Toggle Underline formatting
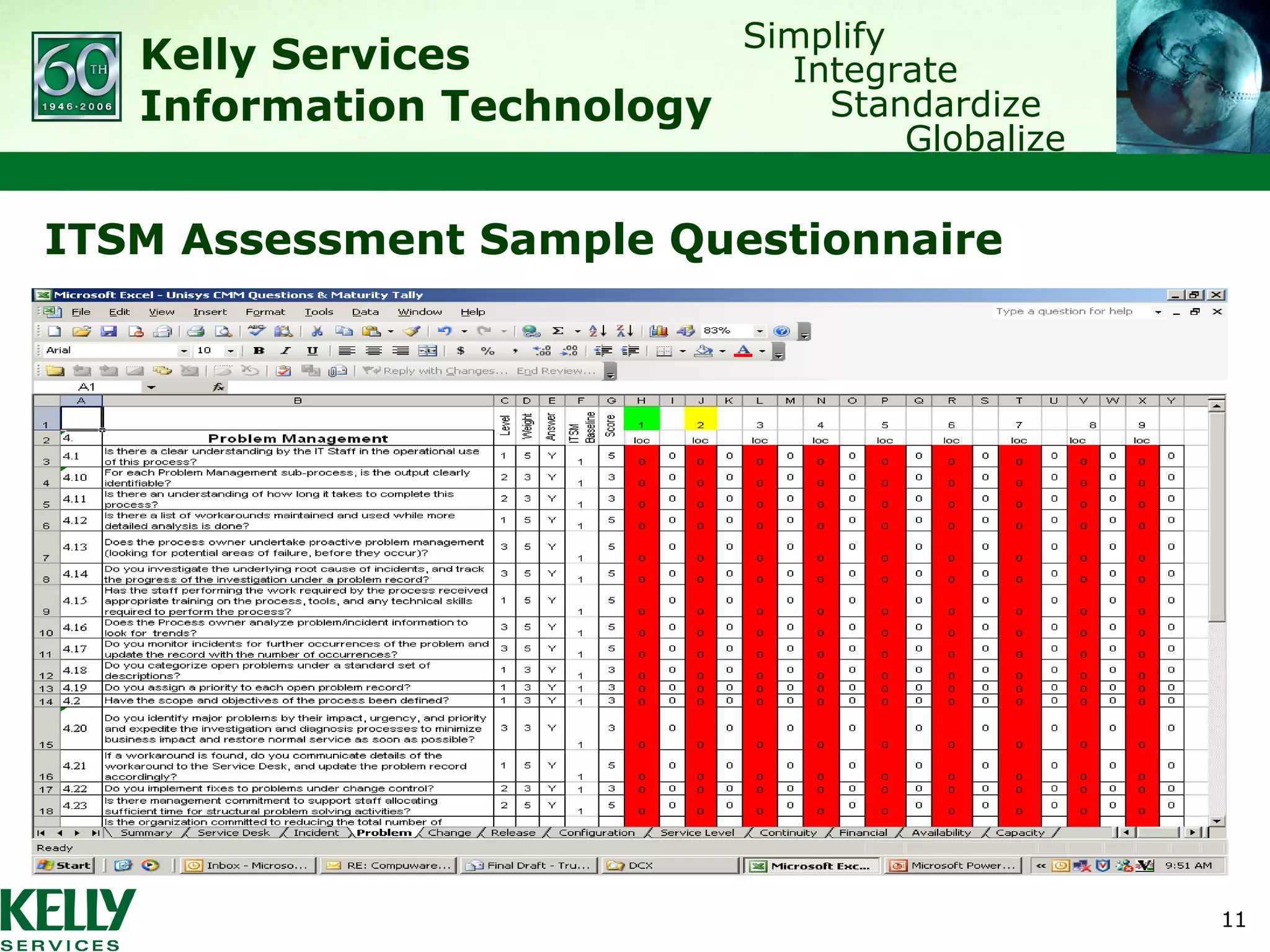This screenshot has height=952, width=1270. click(x=313, y=351)
